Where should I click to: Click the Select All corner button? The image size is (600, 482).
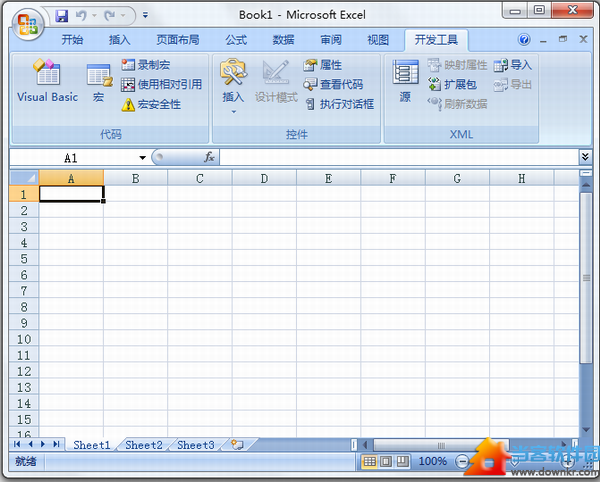click(x=24, y=178)
